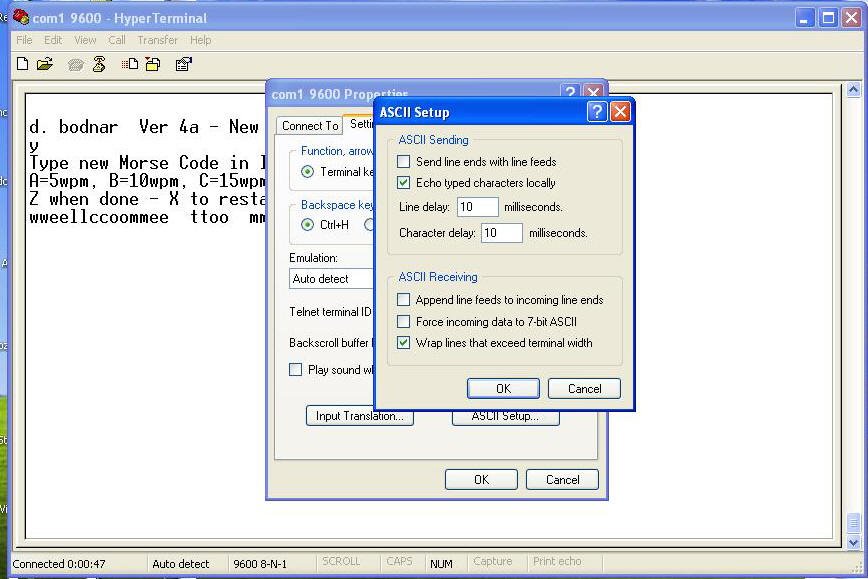
Task: Click the Send file toolbar icon
Action: click(130, 64)
